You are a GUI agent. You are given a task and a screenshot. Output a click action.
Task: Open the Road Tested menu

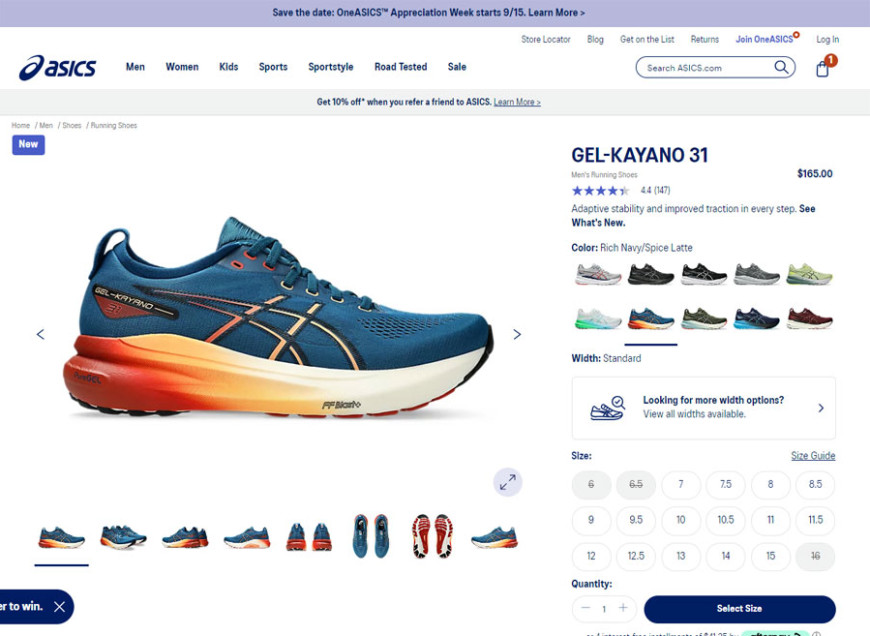pos(401,67)
